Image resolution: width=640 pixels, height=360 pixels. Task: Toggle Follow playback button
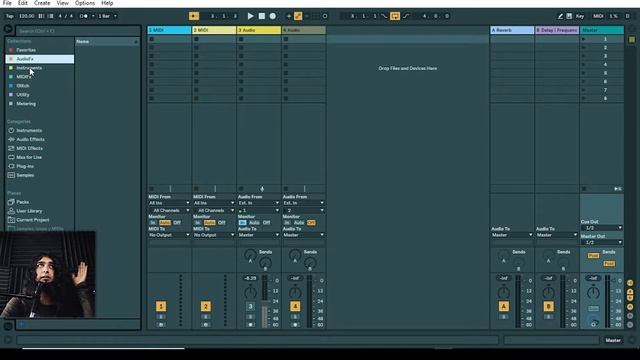tap(194, 16)
